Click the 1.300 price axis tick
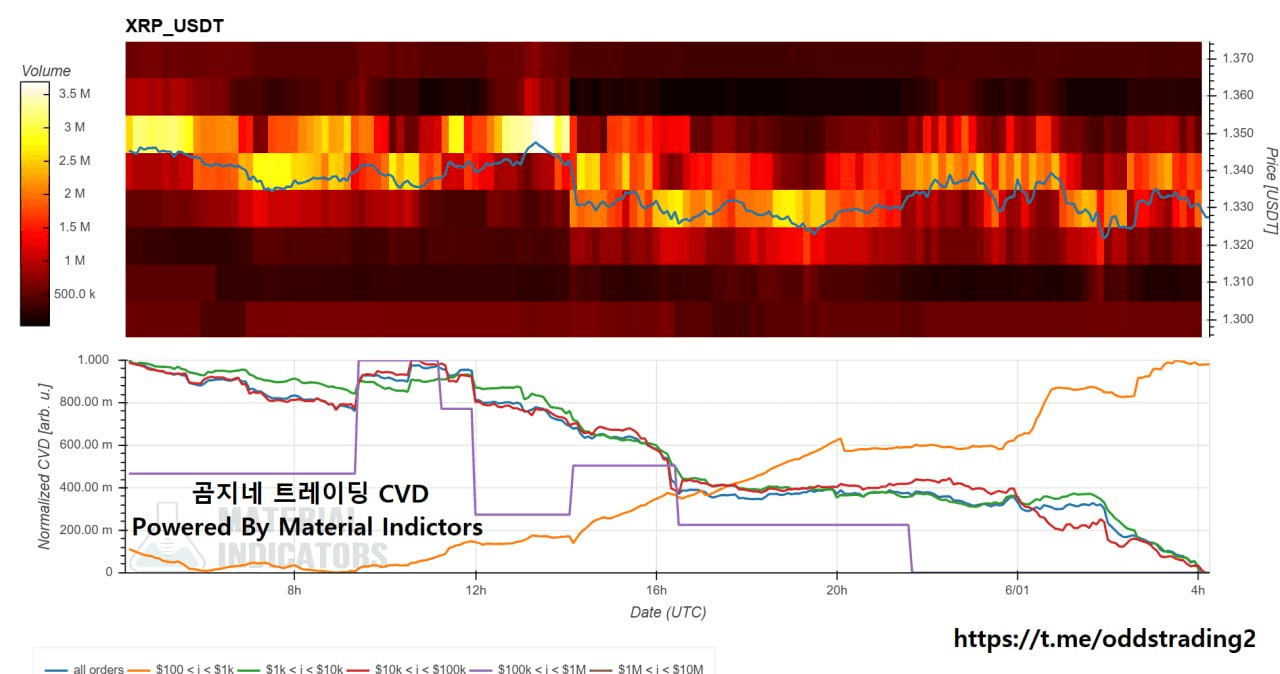 [1238, 319]
